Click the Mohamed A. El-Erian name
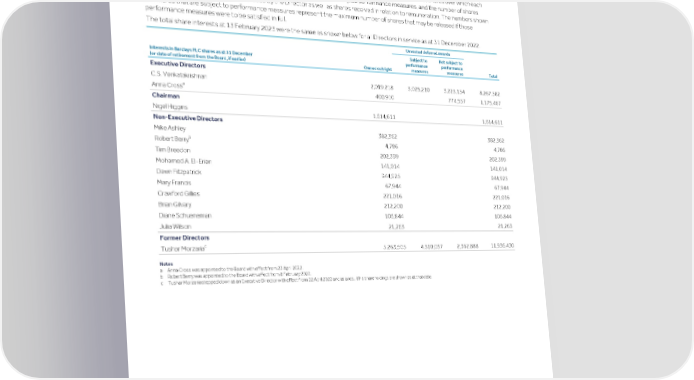This screenshot has height=380, width=694. (x=183, y=161)
